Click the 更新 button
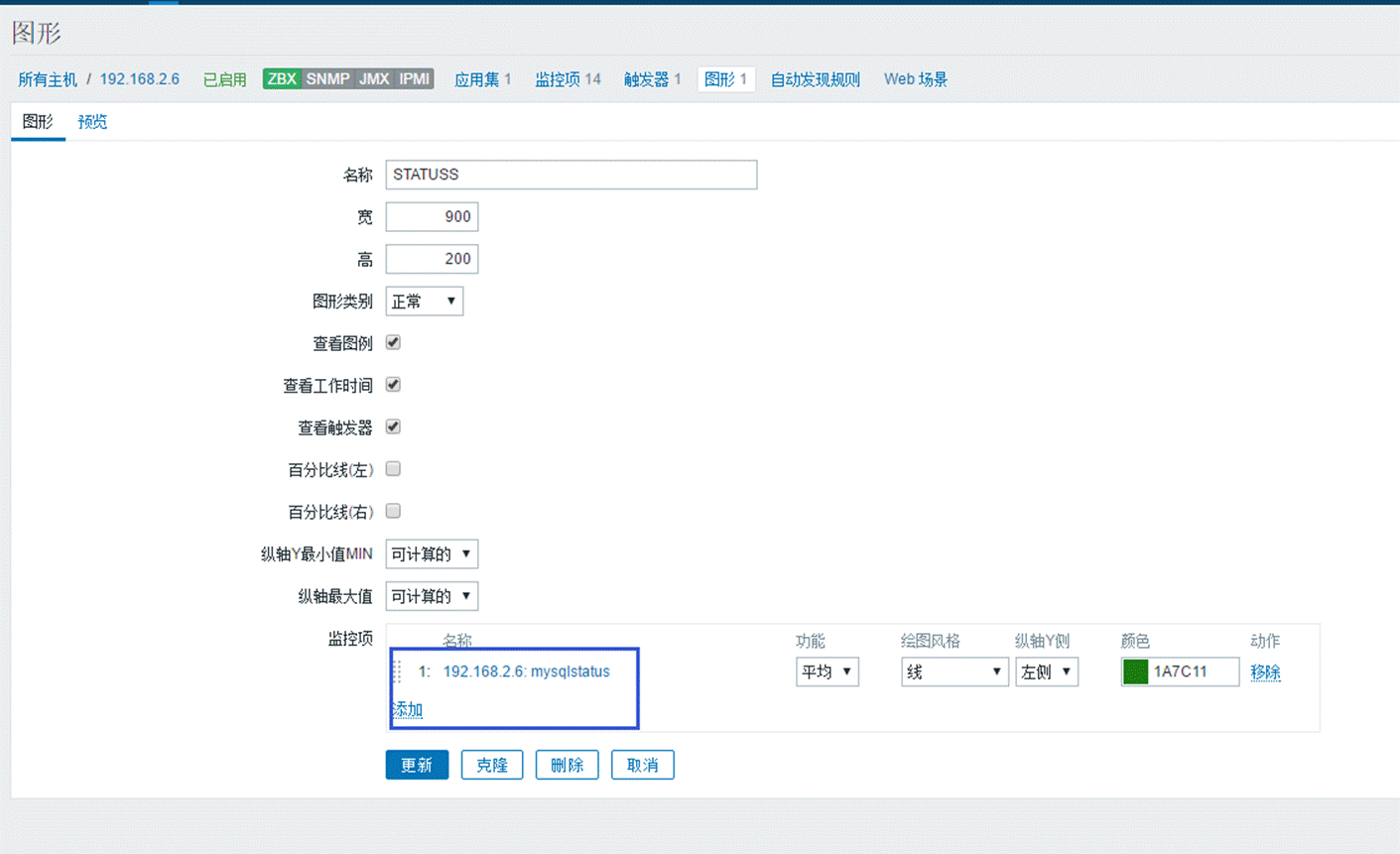 pos(417,765)
